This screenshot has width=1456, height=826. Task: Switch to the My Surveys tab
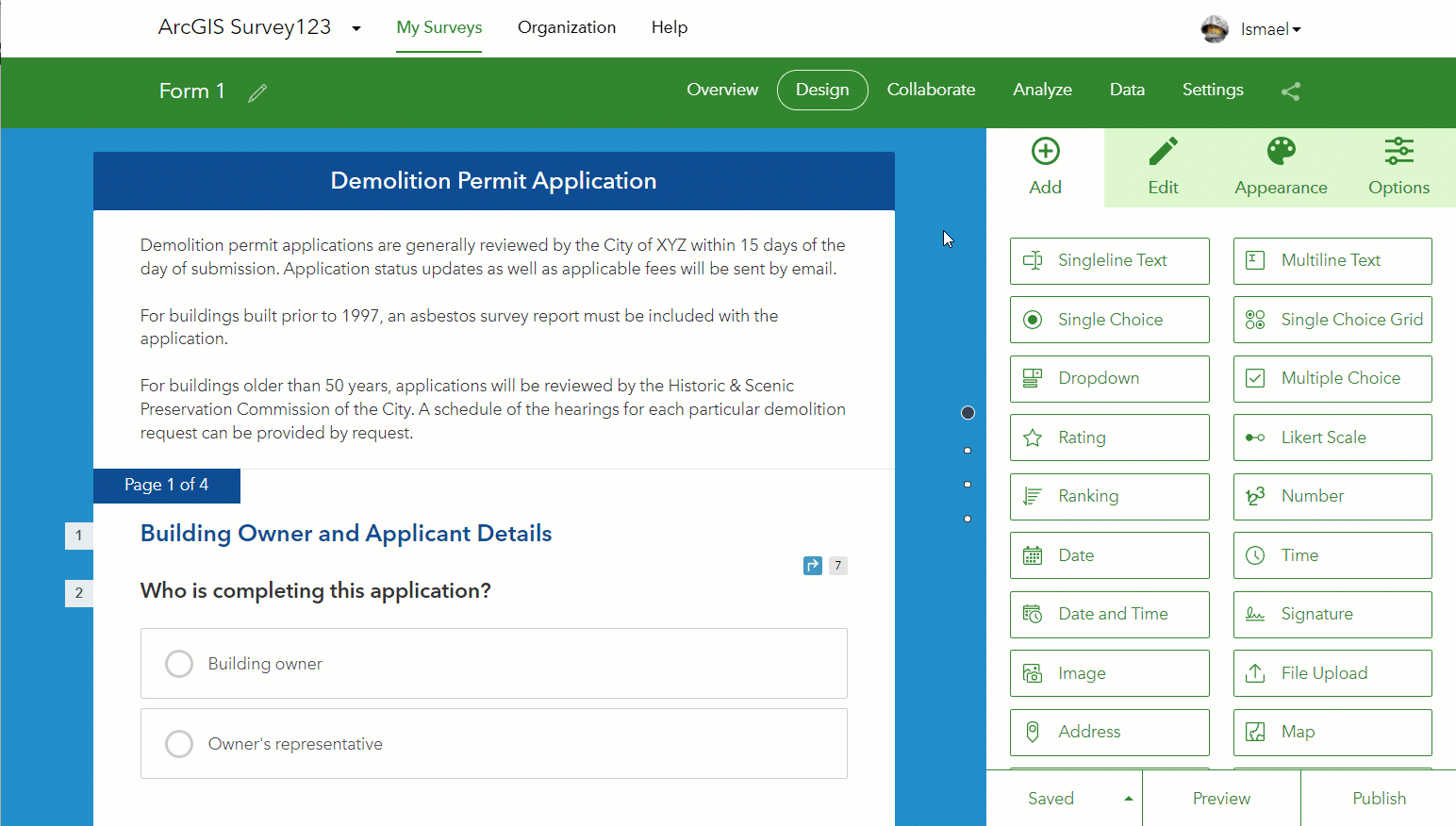[438, 27]
